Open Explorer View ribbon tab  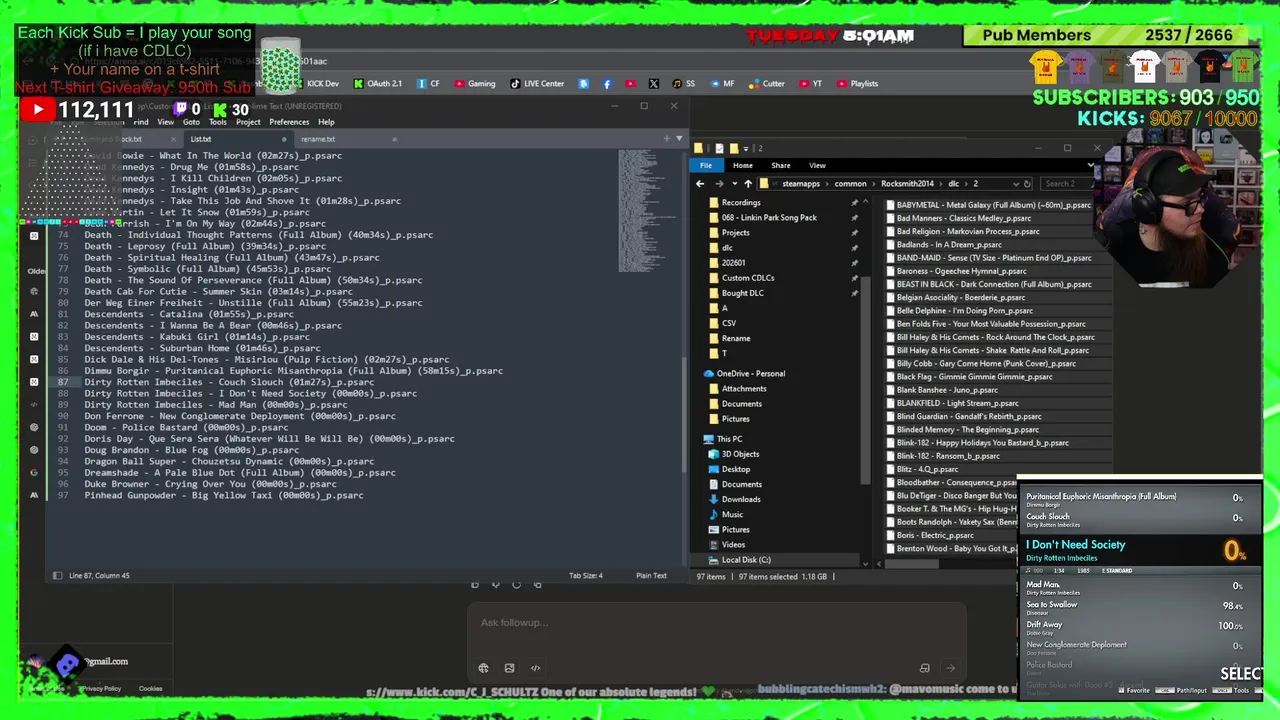[817, 166]
